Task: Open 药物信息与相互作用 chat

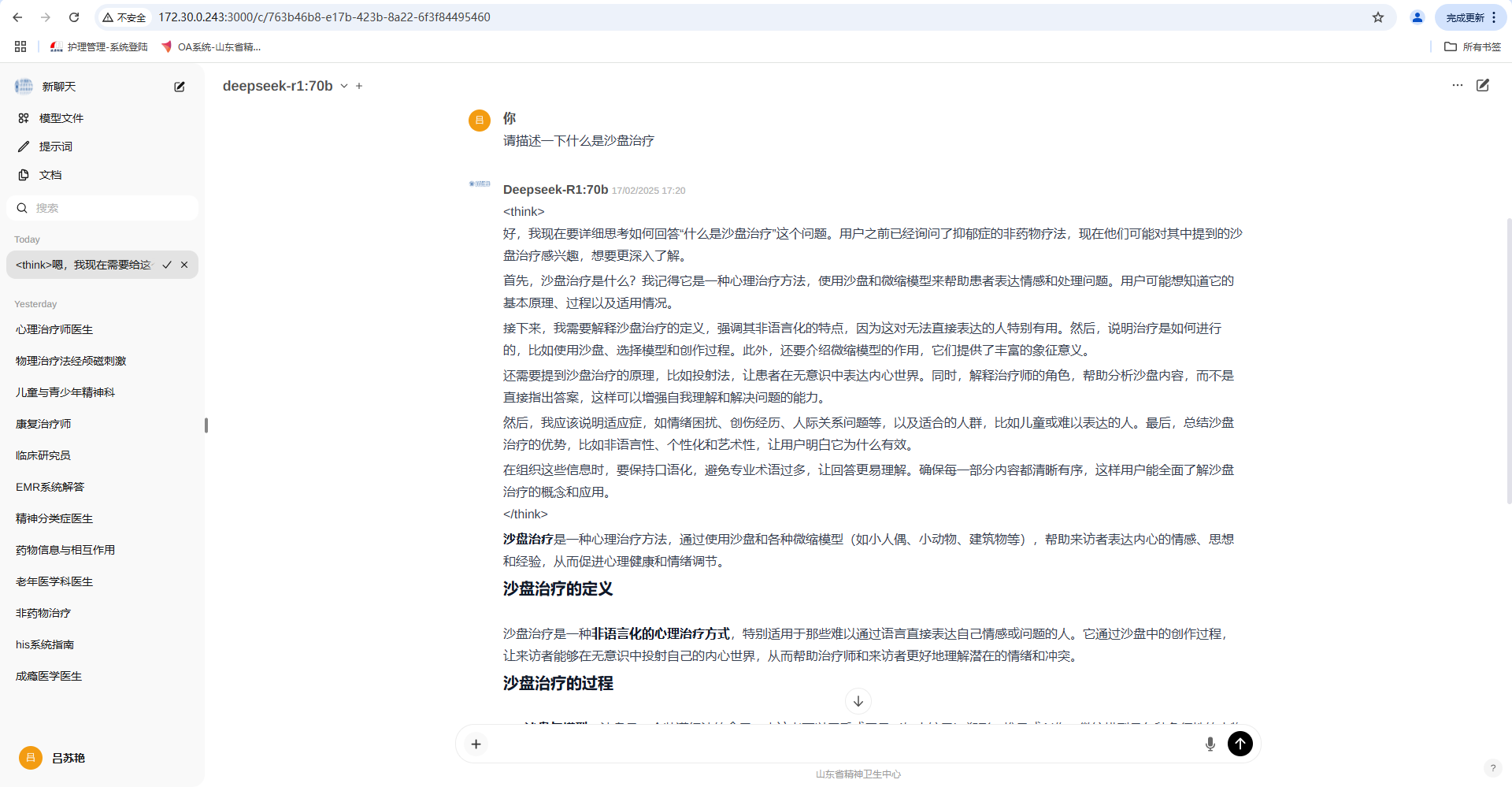Action: 102,550
